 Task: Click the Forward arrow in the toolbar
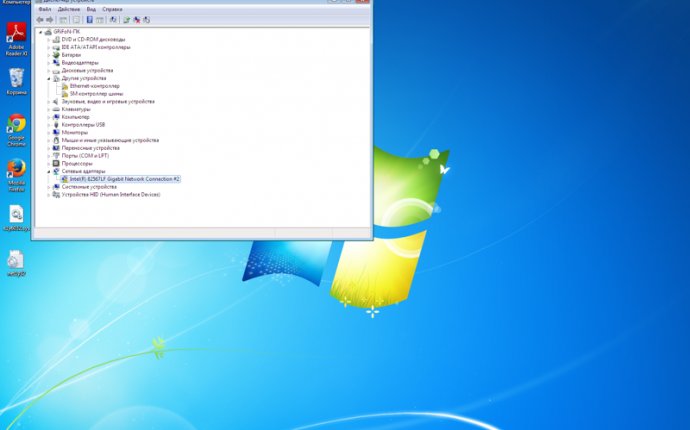click(50, 20)
